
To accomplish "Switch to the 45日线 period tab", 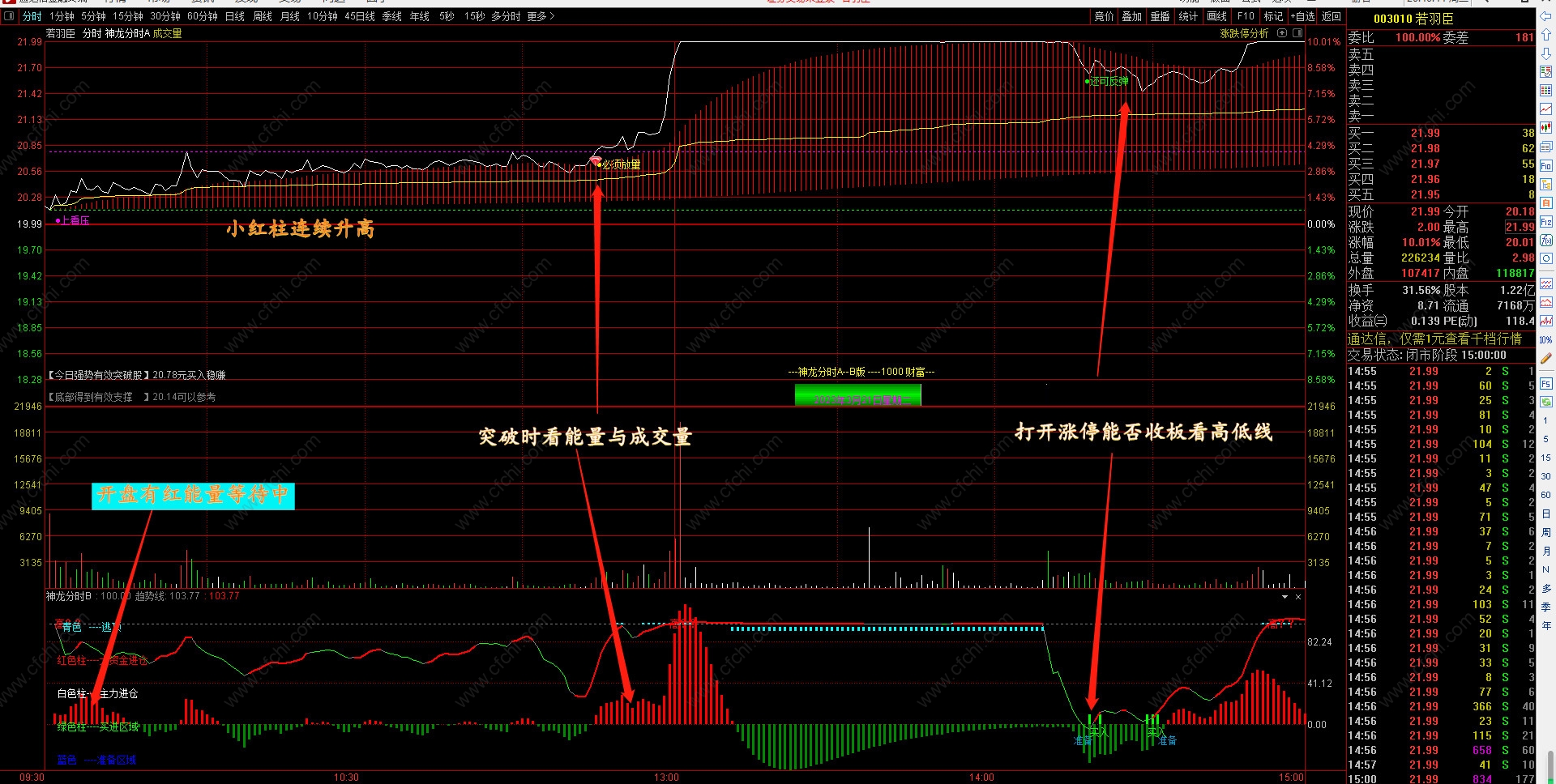I will click(x=360, y=16).
